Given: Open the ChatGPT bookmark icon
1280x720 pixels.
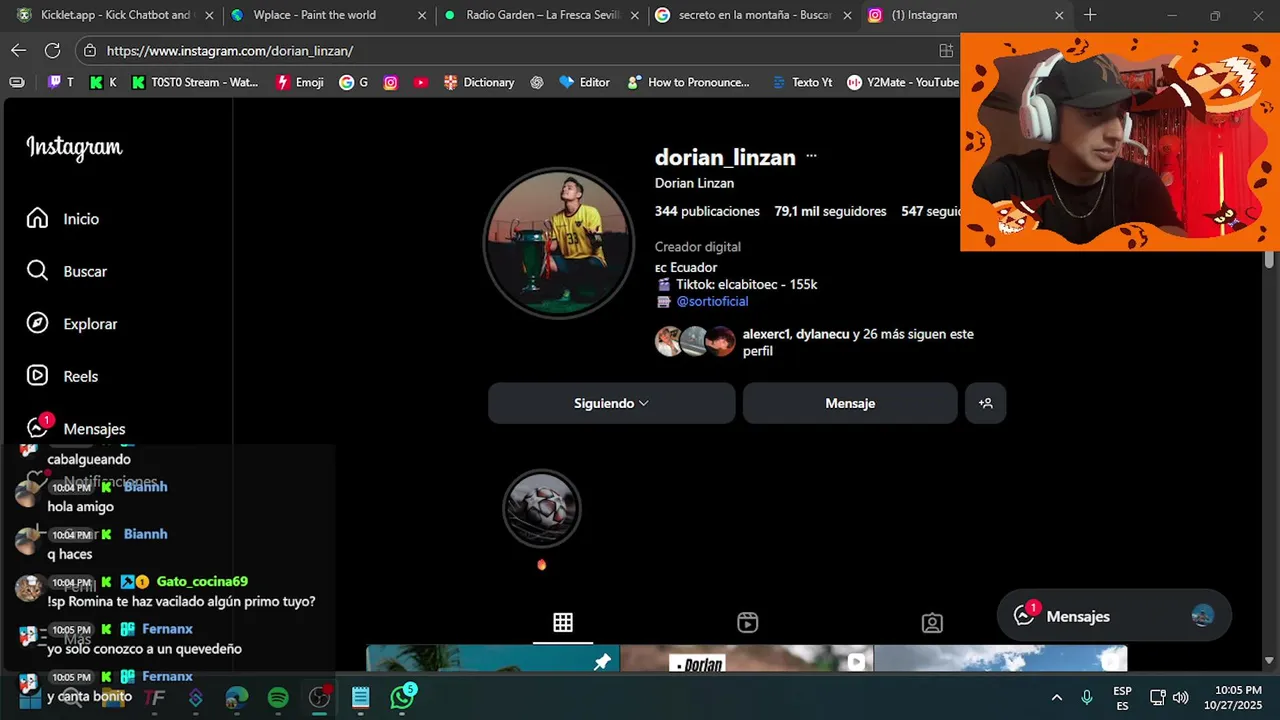Looking at the screenshot, I should tap(537, 82).
